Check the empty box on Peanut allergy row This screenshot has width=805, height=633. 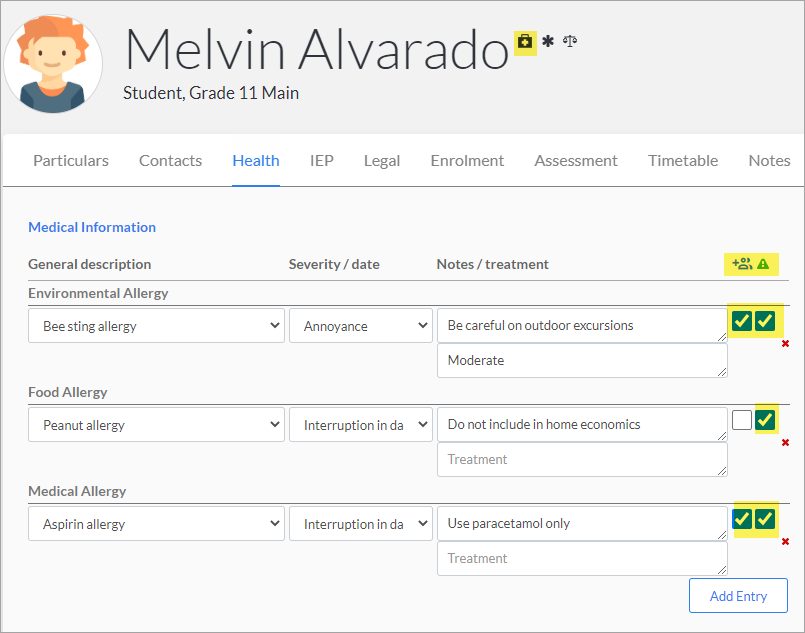(742, 420)
